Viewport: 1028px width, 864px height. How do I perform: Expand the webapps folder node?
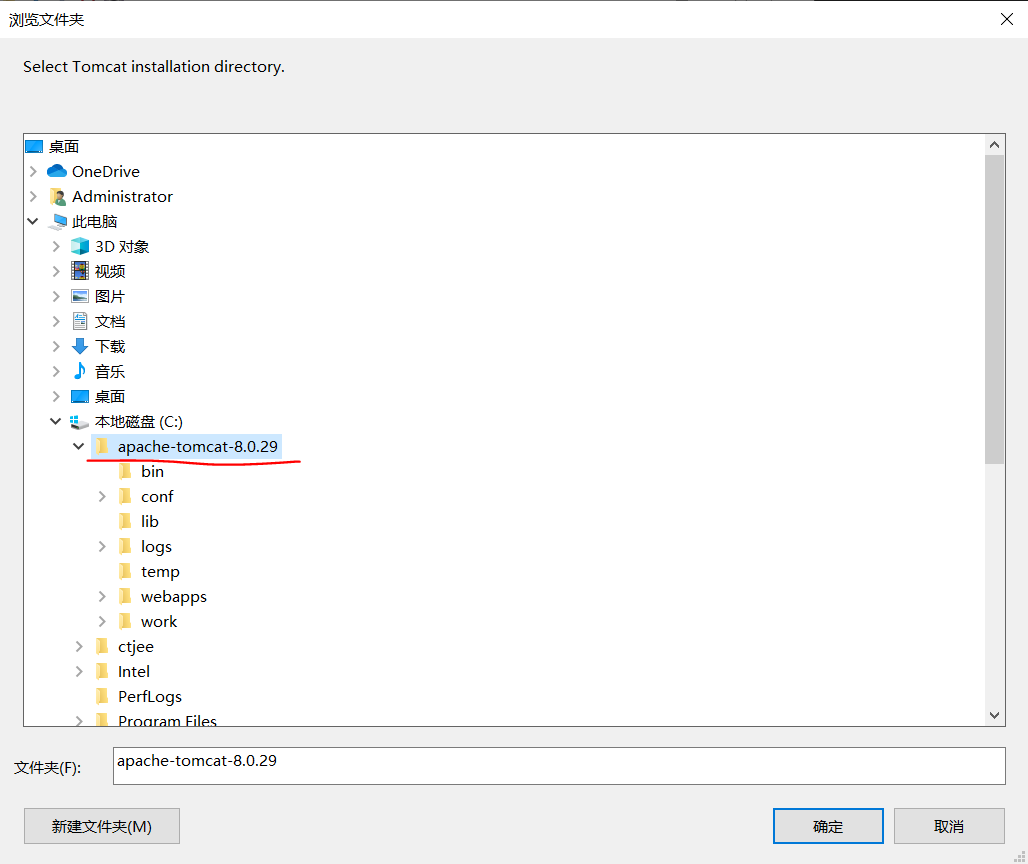point(102,596)
